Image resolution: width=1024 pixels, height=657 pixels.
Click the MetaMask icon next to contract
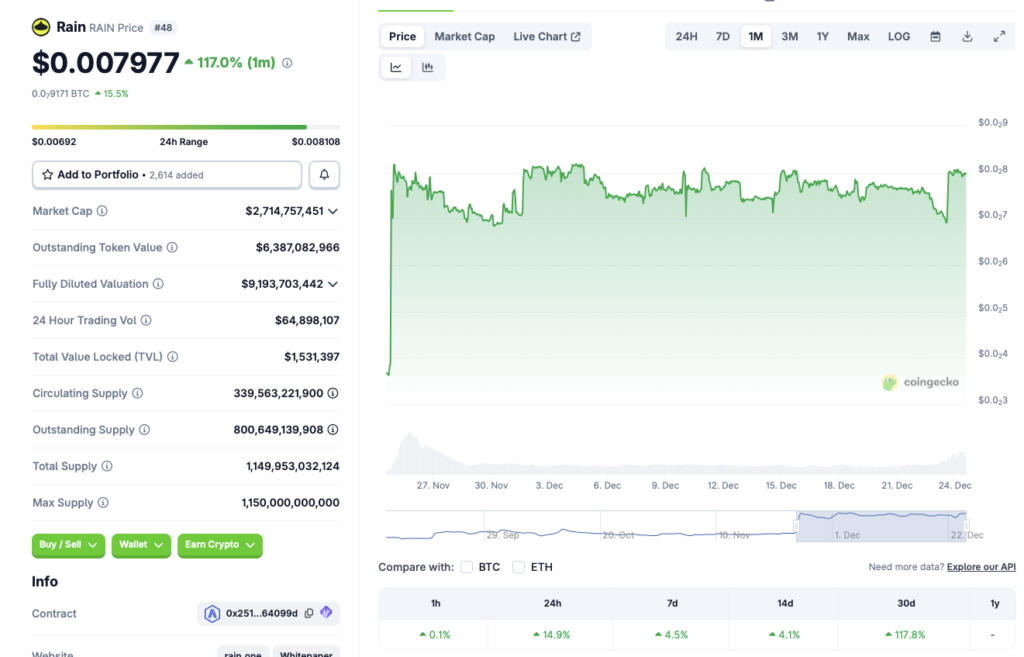point(326,612)
